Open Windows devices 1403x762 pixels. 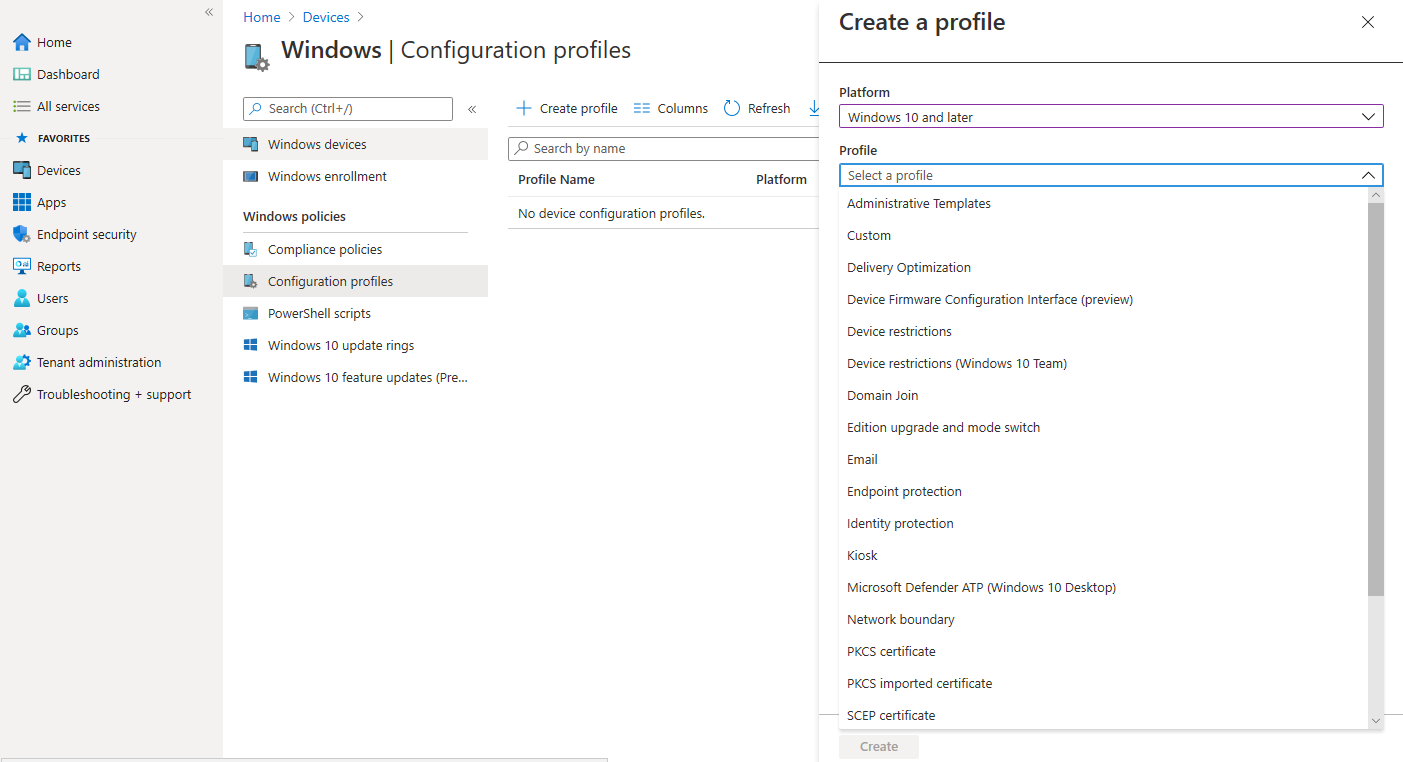tap(316, 143)
